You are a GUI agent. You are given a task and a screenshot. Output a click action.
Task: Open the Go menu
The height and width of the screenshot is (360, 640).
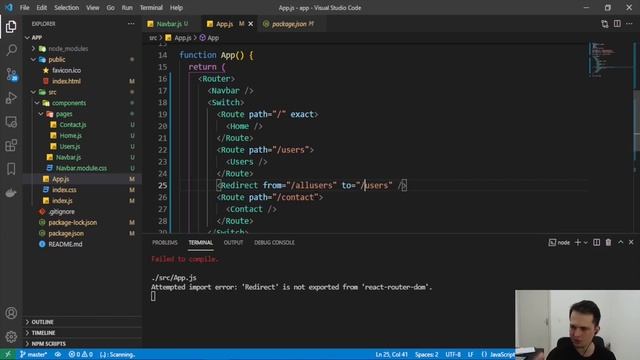[111, 8]
